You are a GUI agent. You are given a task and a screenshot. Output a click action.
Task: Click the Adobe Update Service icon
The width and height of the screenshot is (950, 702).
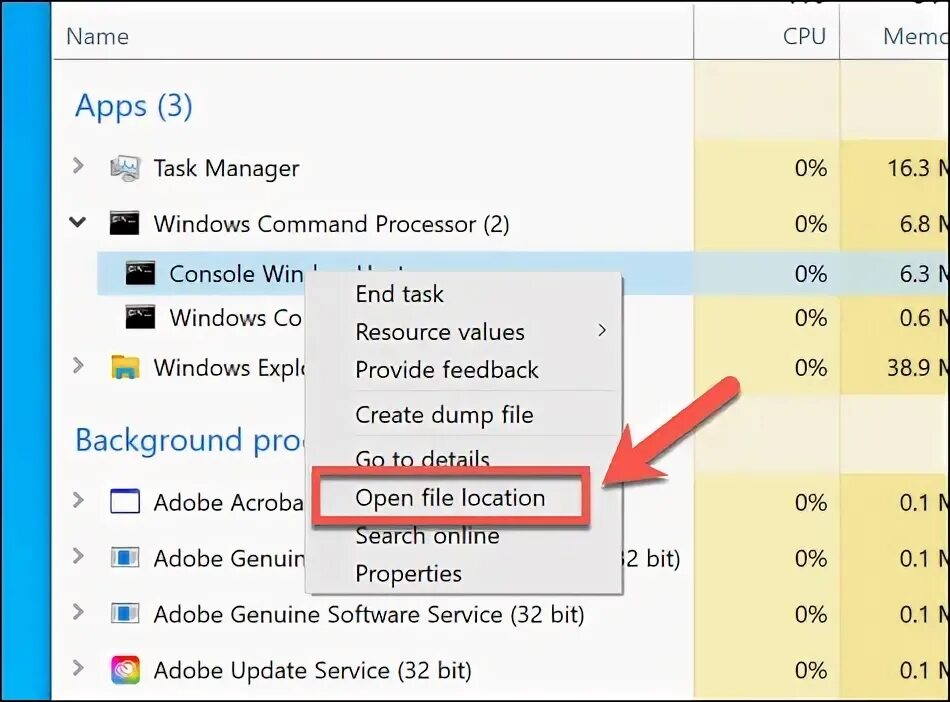click(x=125, y=669)
